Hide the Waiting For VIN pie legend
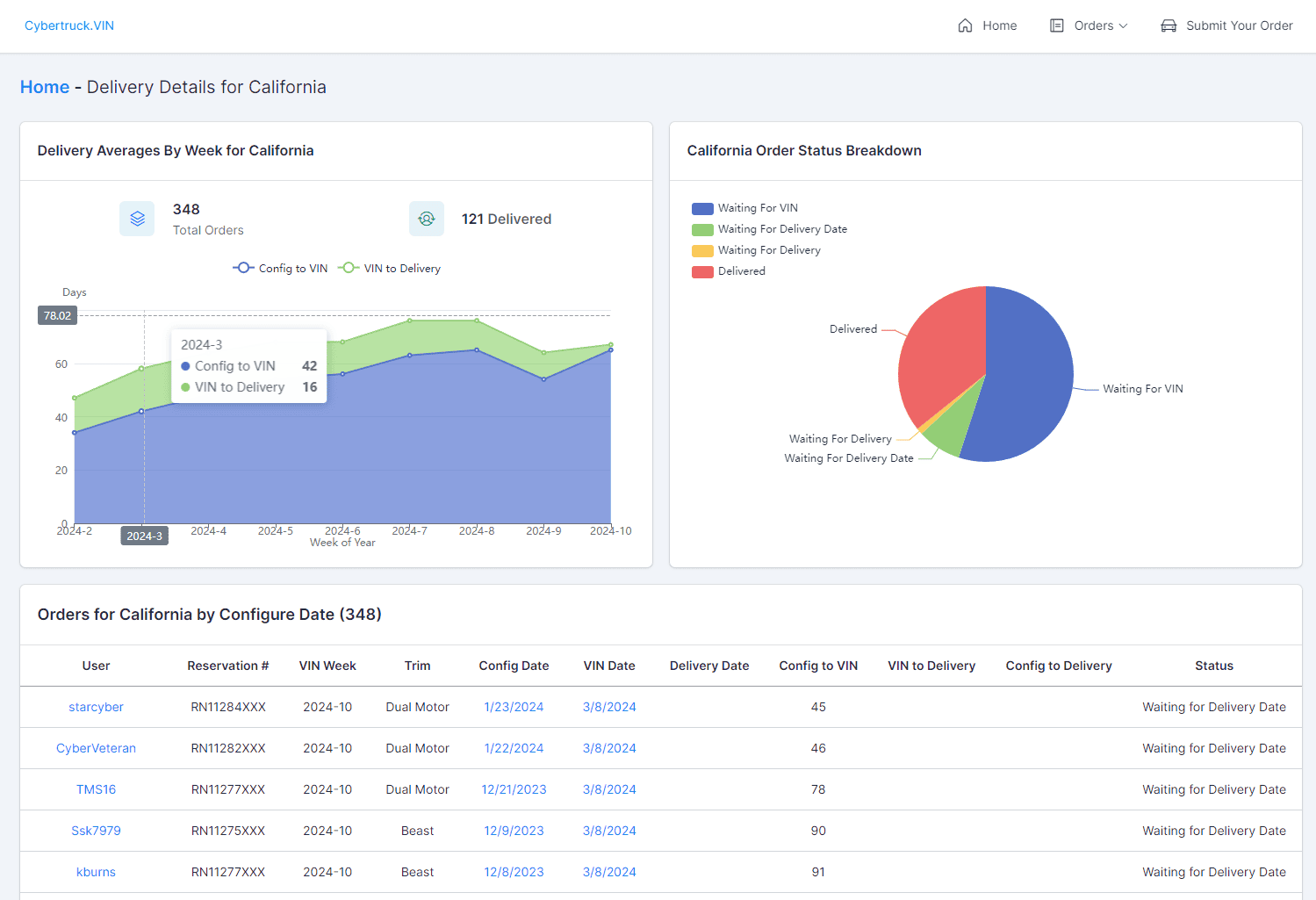The image size is (1316, 900). pyautogui.click(x=745, y=208)
